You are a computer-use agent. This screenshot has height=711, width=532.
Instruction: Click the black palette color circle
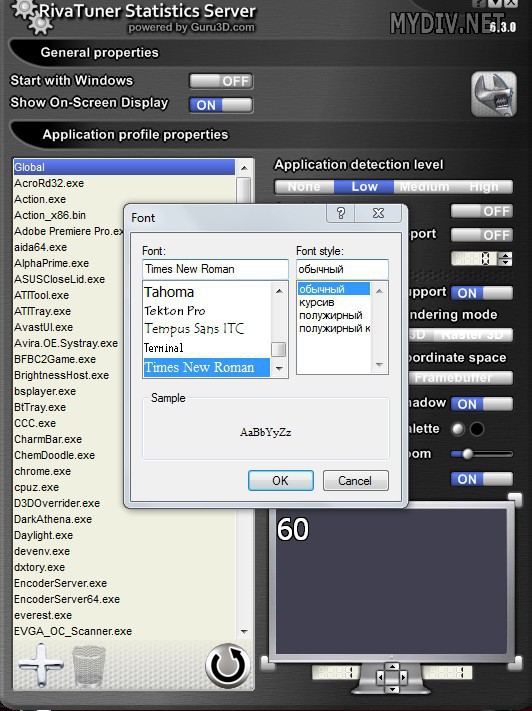477,429
